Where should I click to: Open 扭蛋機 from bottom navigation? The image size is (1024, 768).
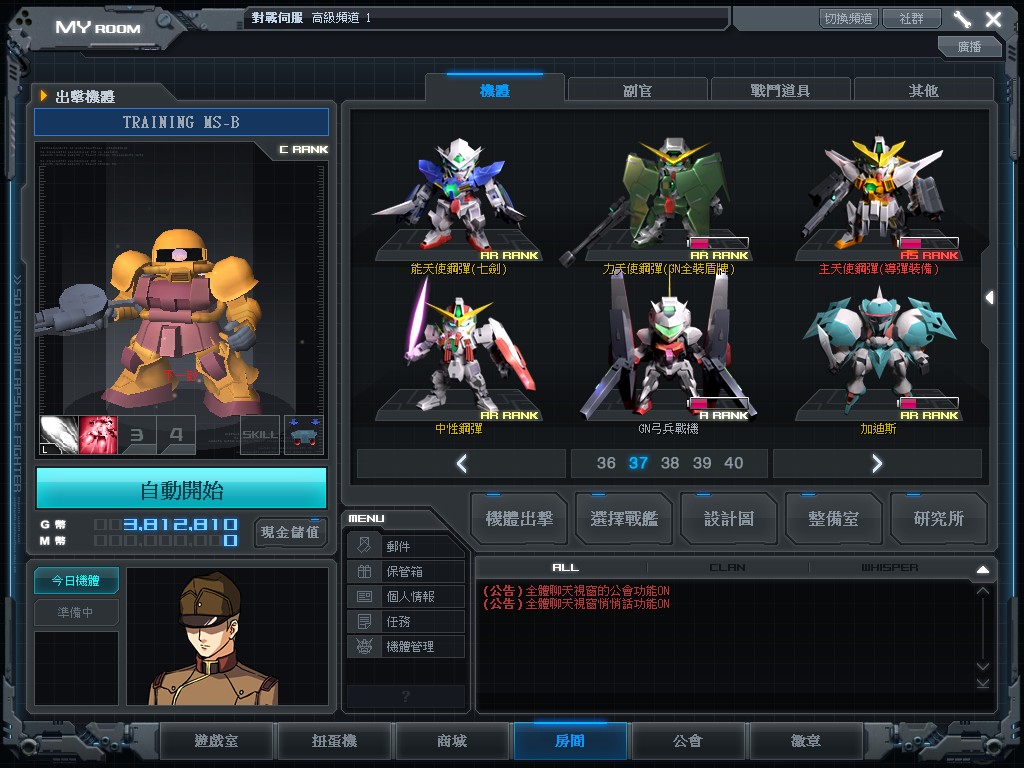334,741
